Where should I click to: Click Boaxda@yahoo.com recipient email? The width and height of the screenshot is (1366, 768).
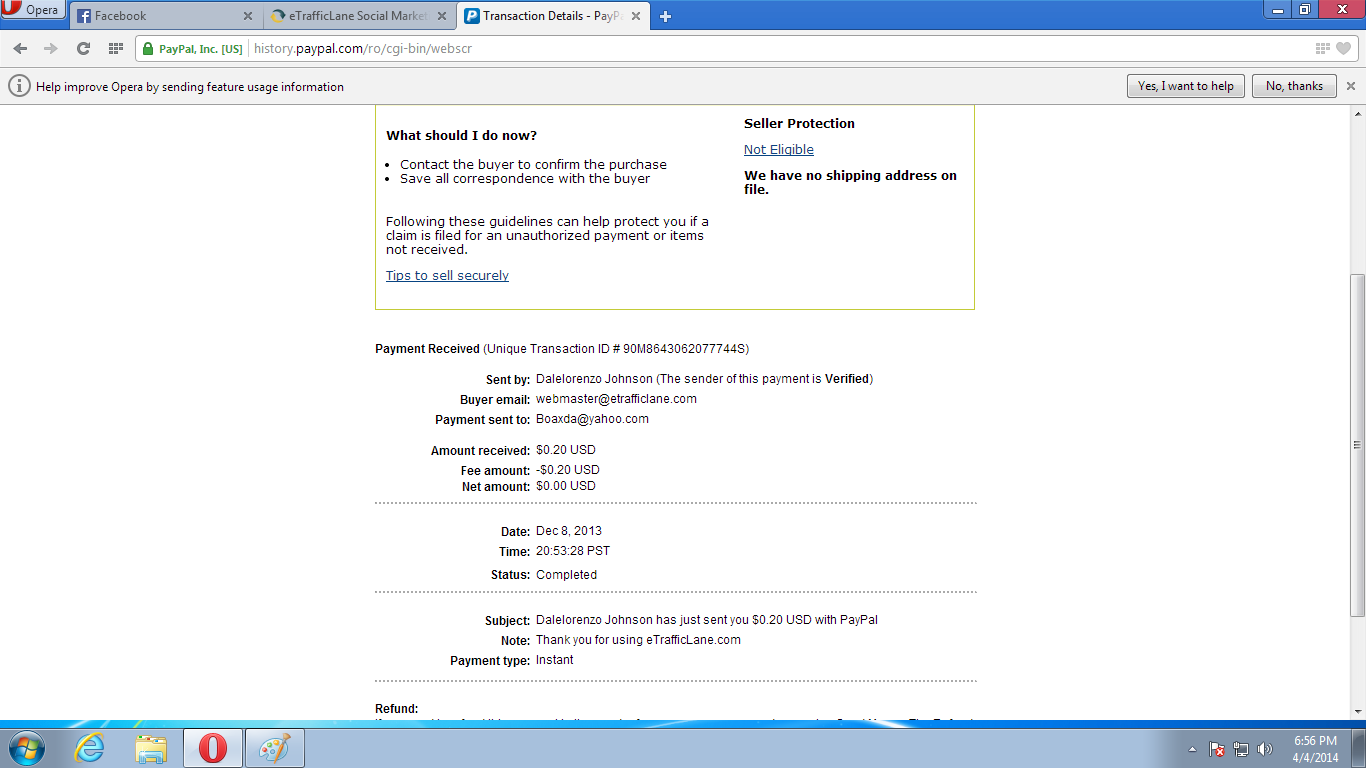pos(592,419)
